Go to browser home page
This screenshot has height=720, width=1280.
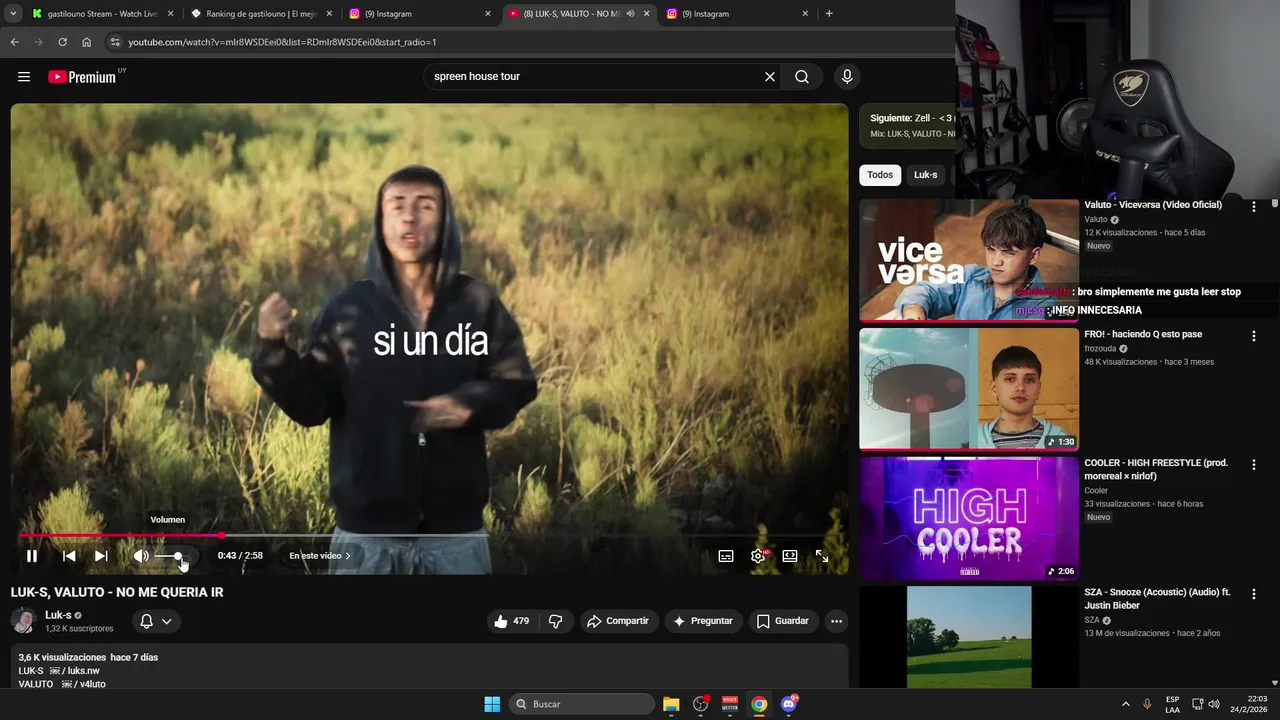[x=86, y=42]
